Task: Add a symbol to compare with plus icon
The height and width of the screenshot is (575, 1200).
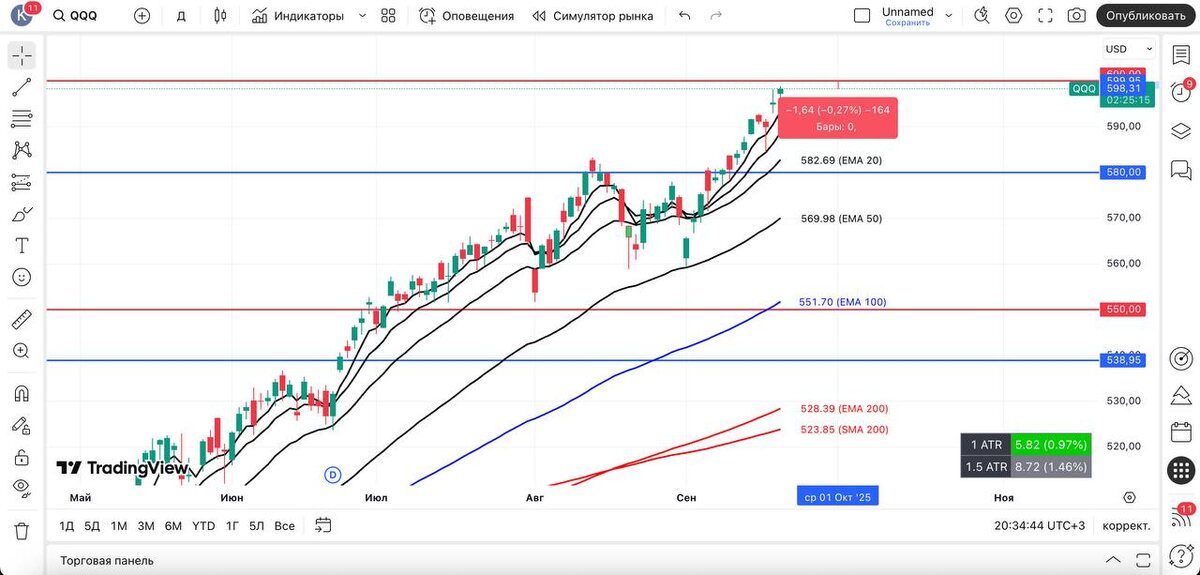Action: click(x=142, y=15)
